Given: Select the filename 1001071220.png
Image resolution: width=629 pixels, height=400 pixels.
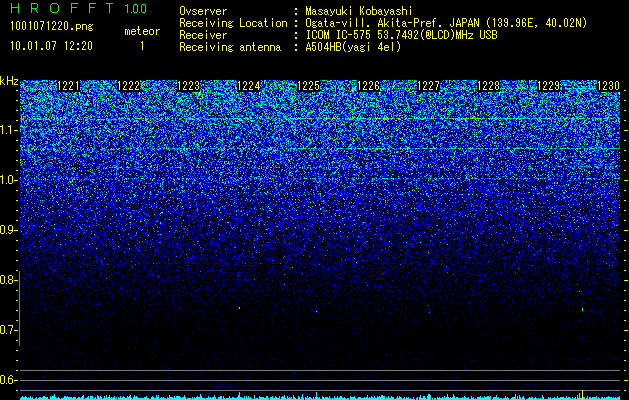Looking at the screenshot, I should click(51, 27).
